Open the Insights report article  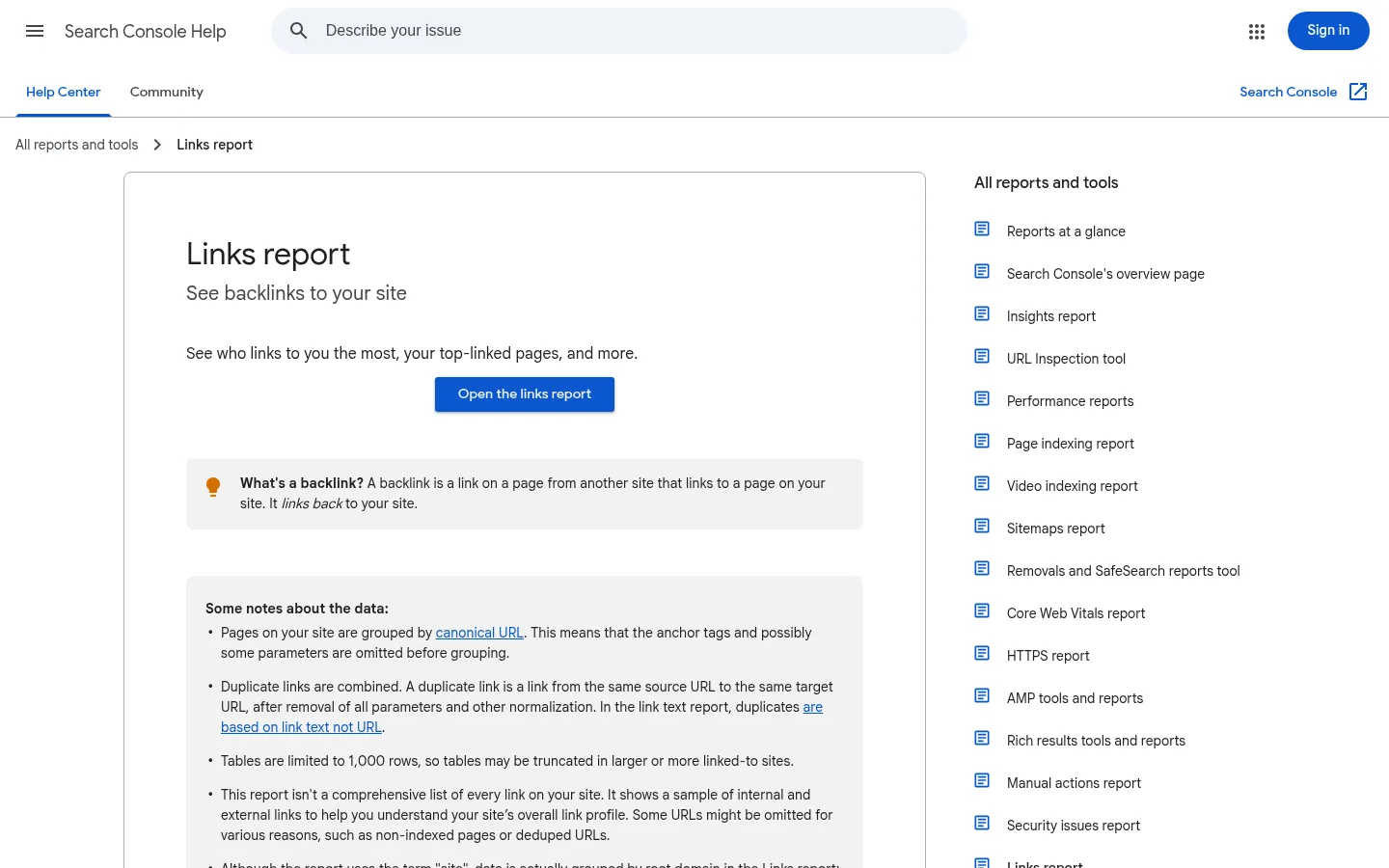[x=1050, y=316]
